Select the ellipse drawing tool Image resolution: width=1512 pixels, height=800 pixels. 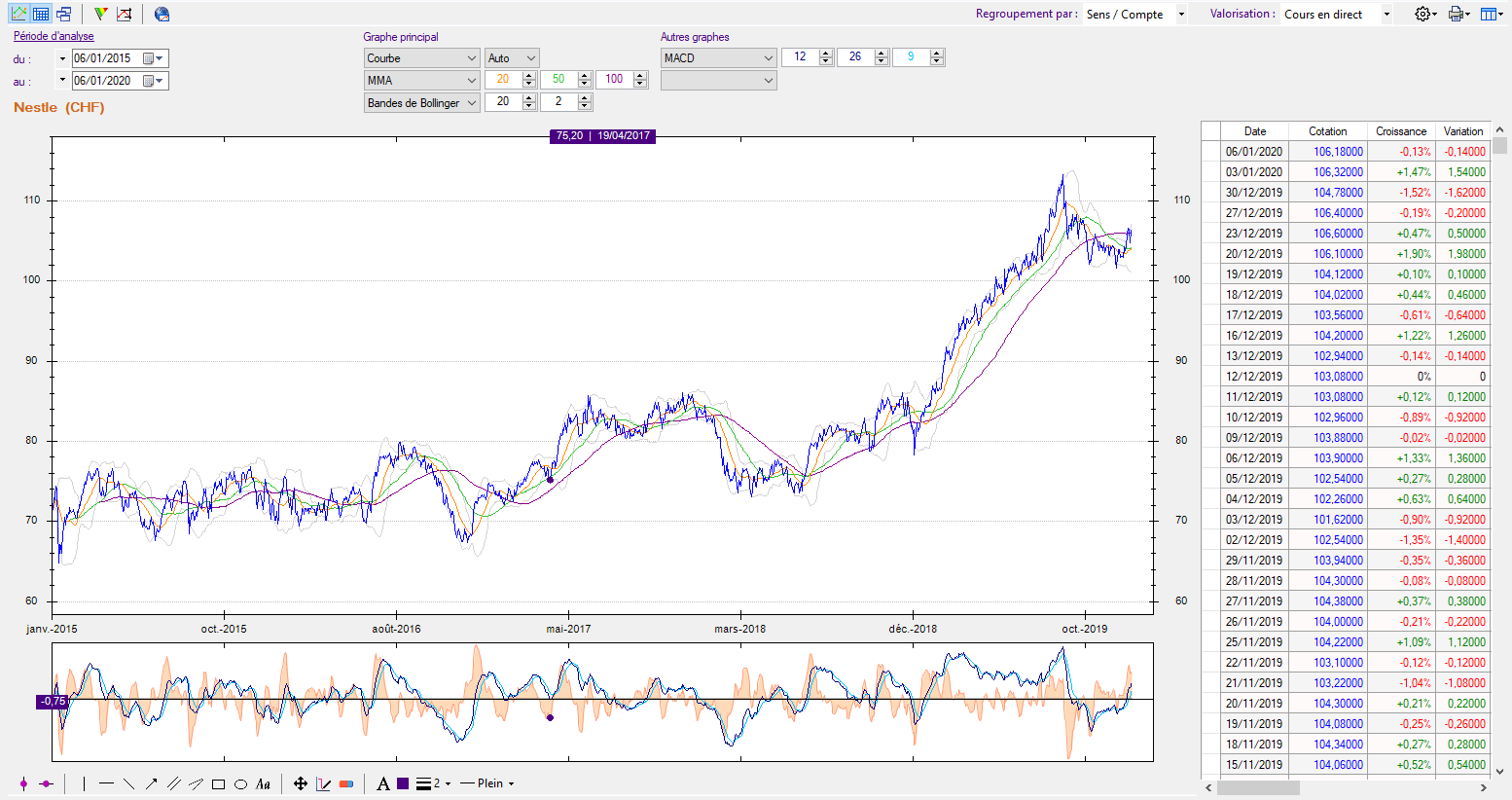(240, 783)
